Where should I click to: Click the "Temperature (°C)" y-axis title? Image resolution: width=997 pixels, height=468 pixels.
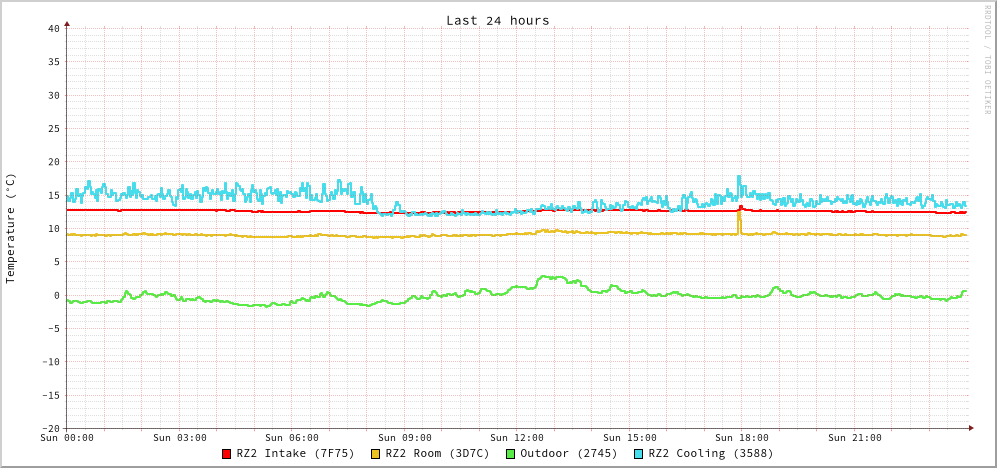pyautogui.click(x=11, y=228)
